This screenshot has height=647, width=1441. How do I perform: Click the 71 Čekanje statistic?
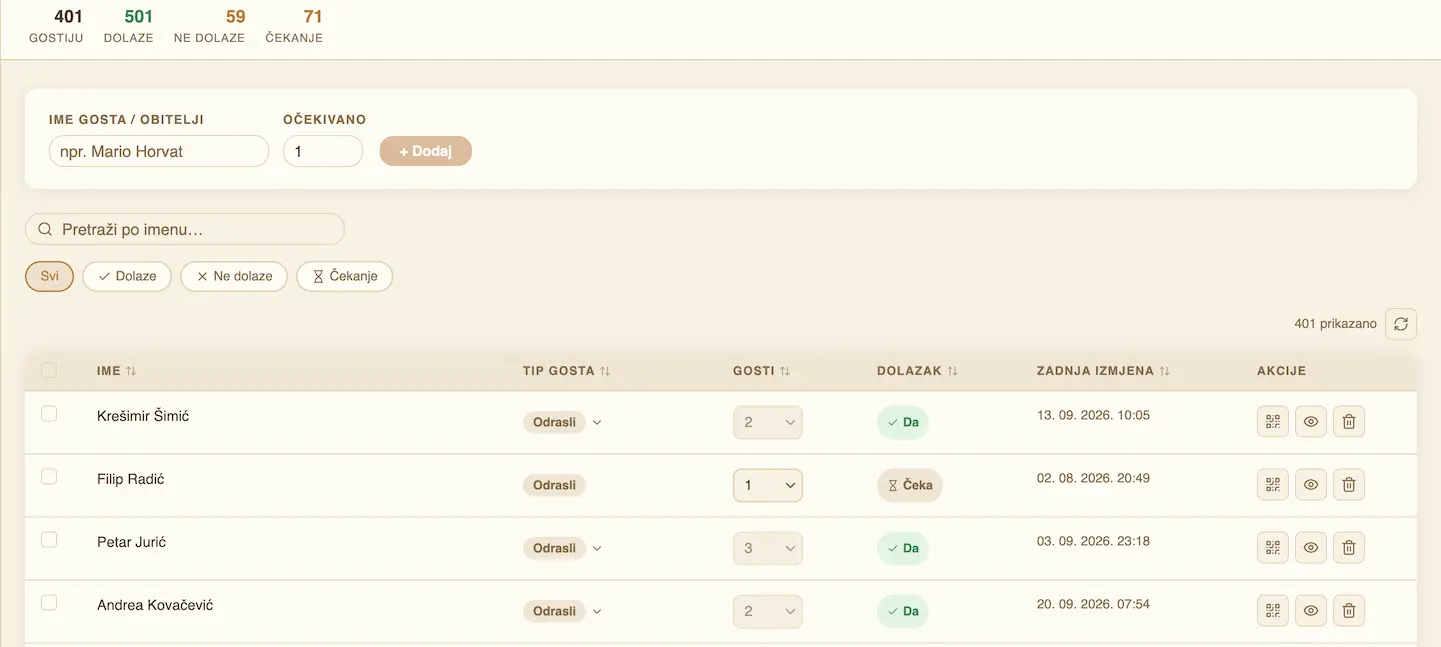[x=294, y=26]
